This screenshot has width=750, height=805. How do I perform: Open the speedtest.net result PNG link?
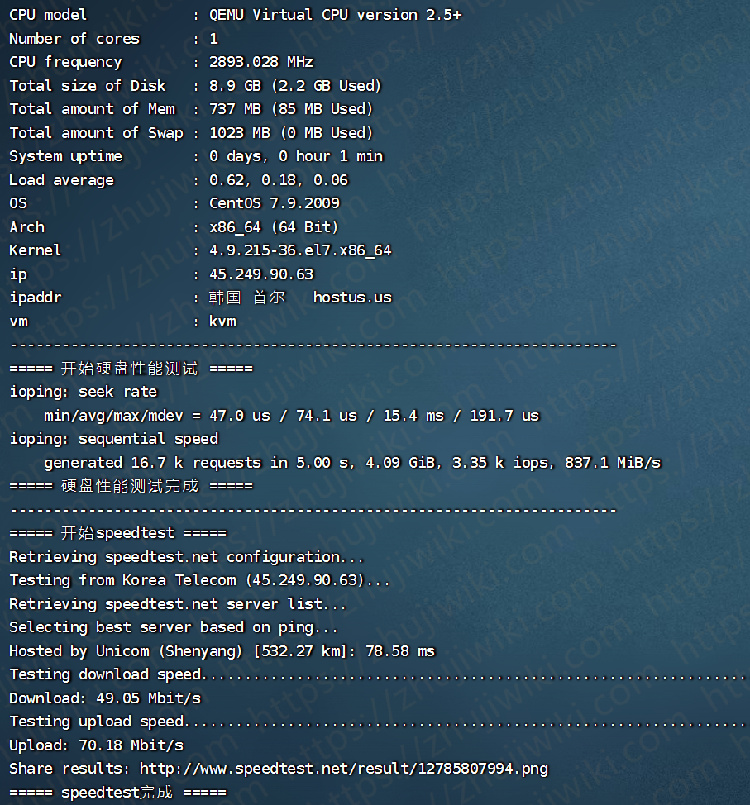tap(344, 769)
